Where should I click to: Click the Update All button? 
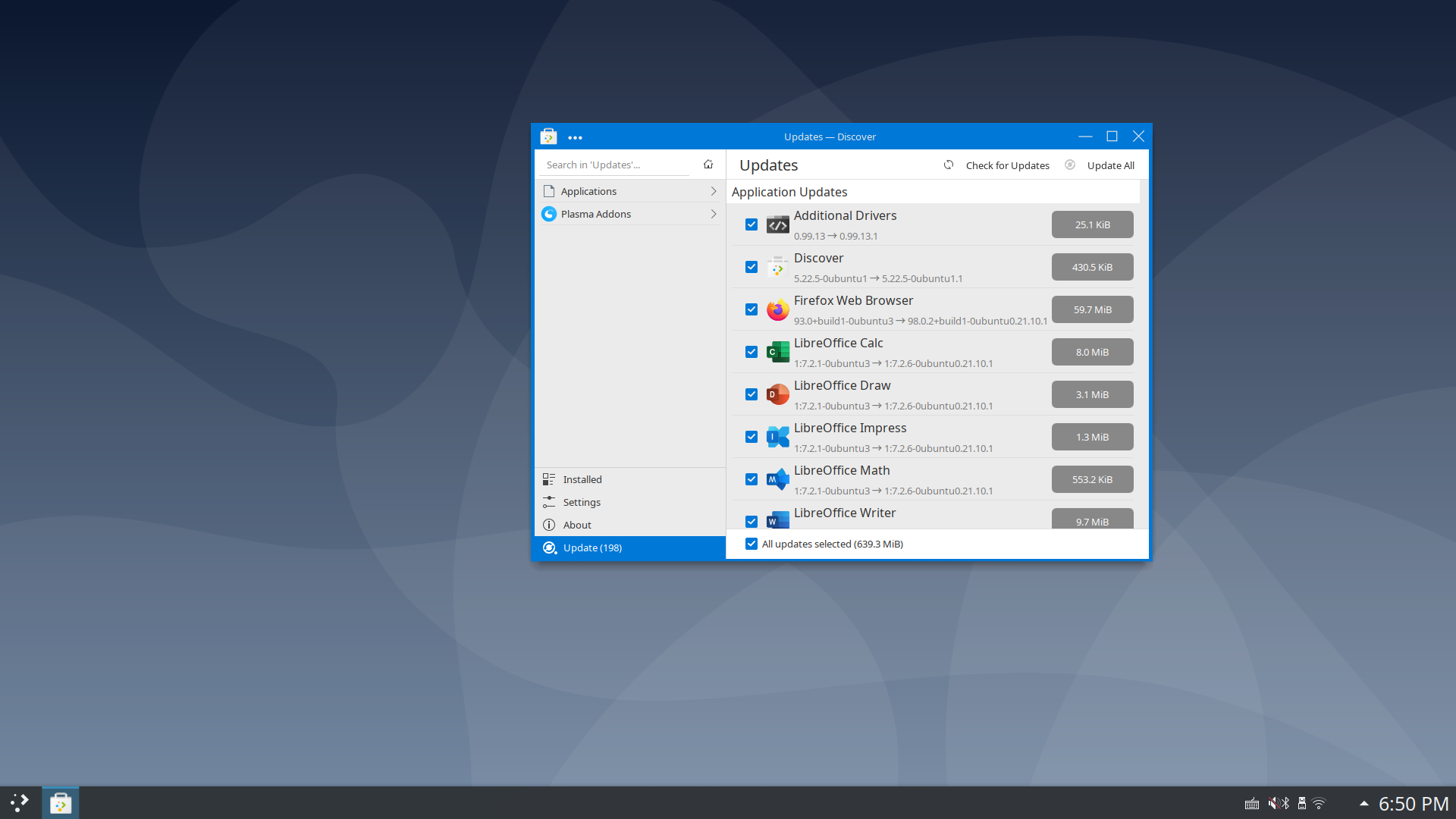click(1100, 165)
